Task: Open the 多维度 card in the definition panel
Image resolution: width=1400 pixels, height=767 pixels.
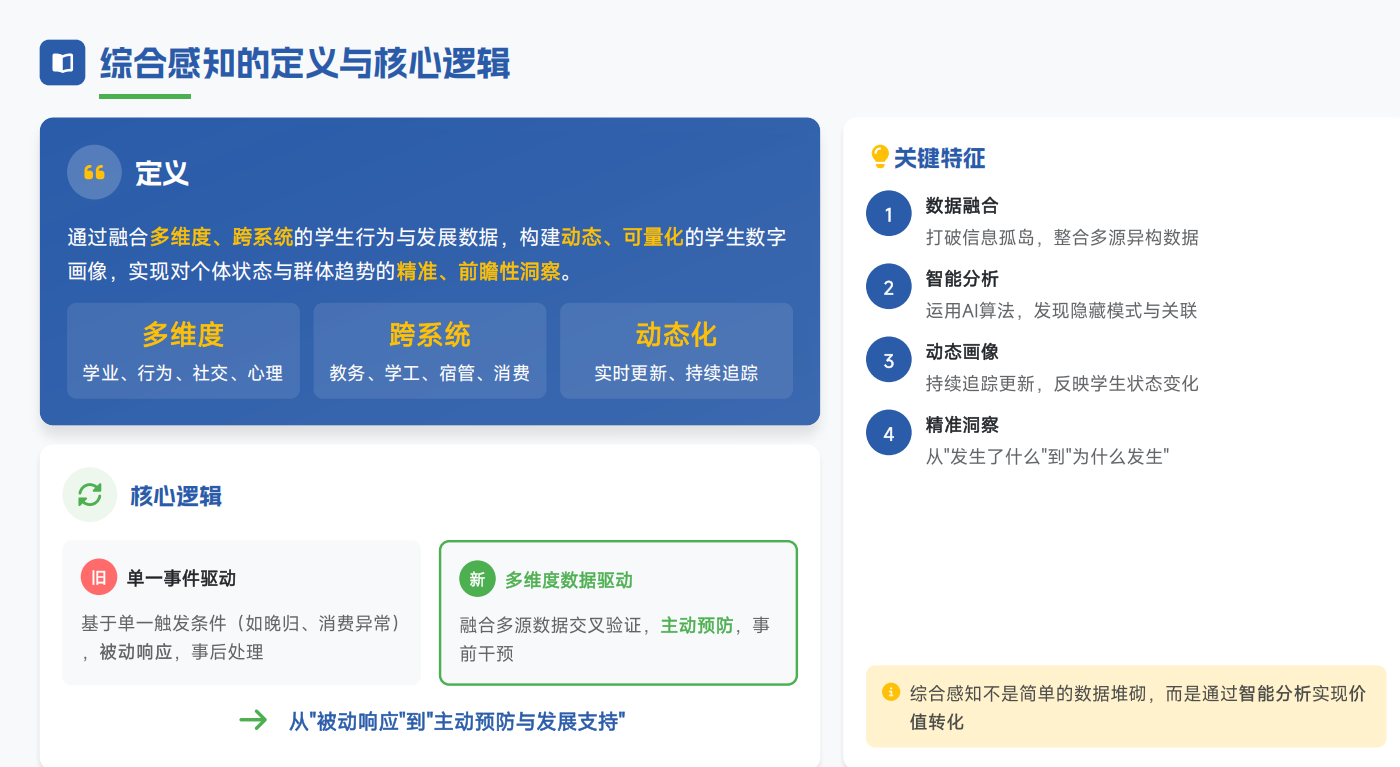Action: coord(183,351)
